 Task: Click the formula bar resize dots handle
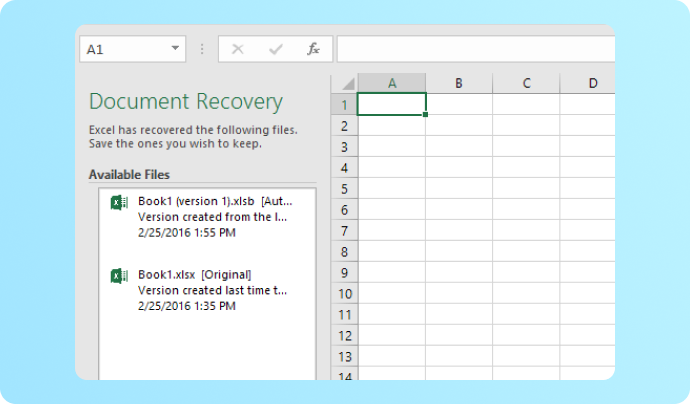click(x=202, y=49)
